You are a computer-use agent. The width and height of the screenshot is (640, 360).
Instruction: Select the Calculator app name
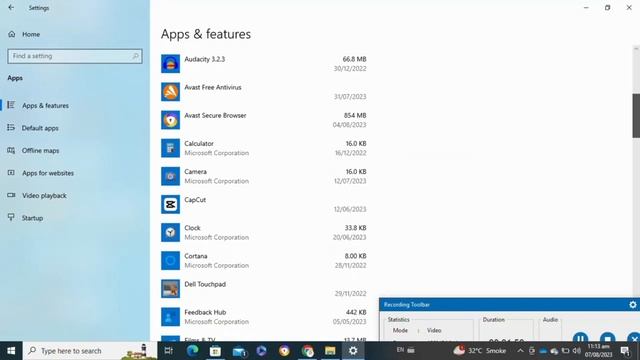pyautogui.click(x=199, y=144)
